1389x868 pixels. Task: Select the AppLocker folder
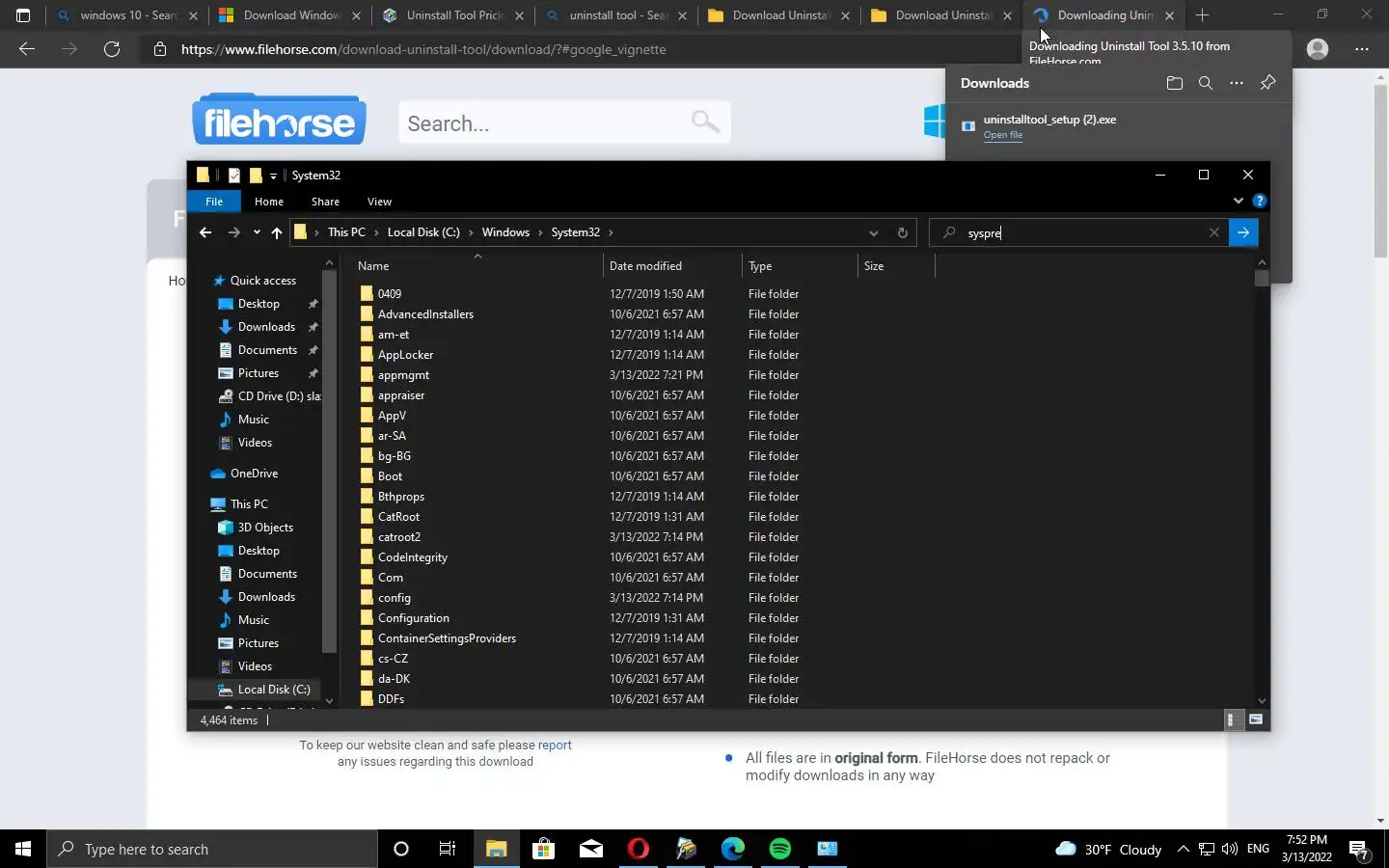coord(405,355)
